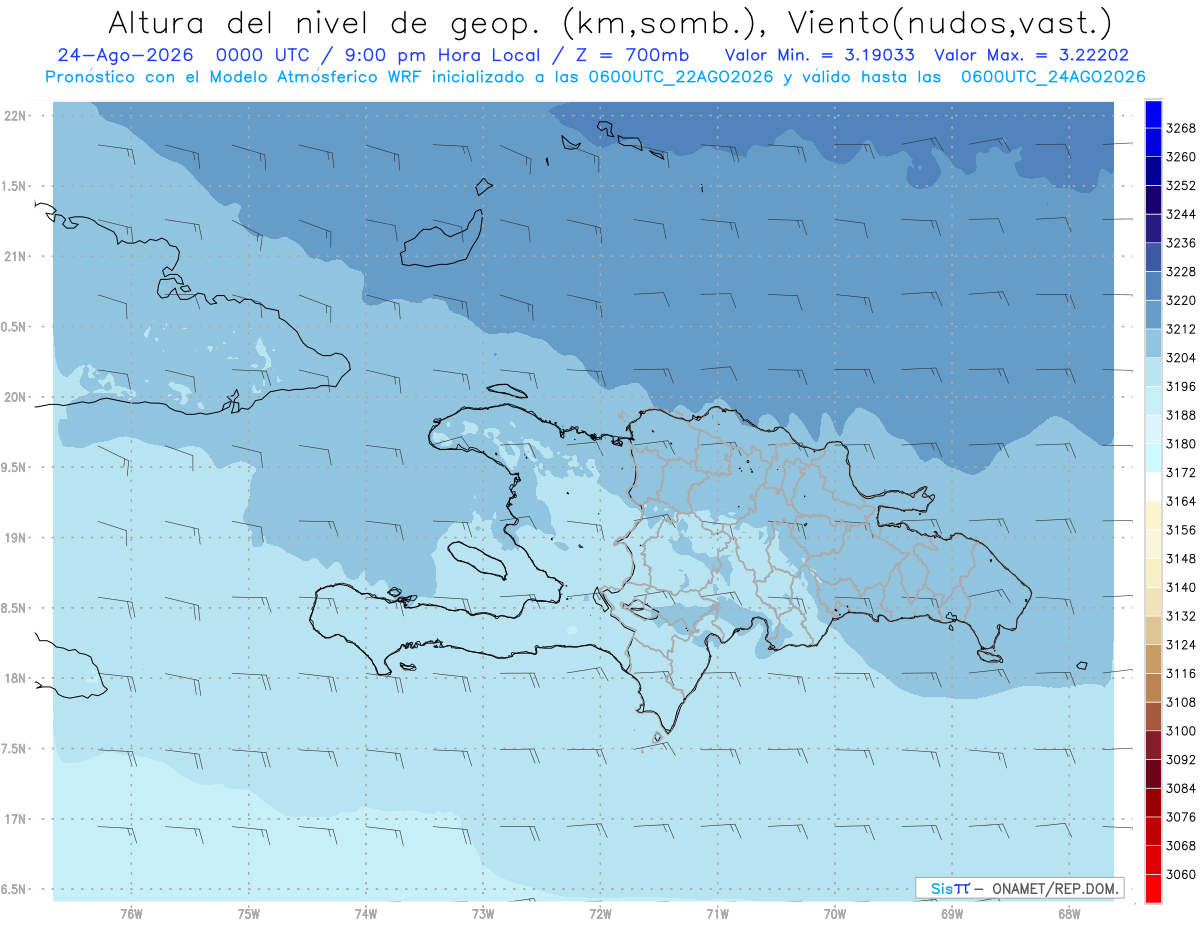Image resolution: width=1200 pixels, height=927 pixels.
Task: Pick the bright red swatch below 3060
Action: [x=1152, y=888]
